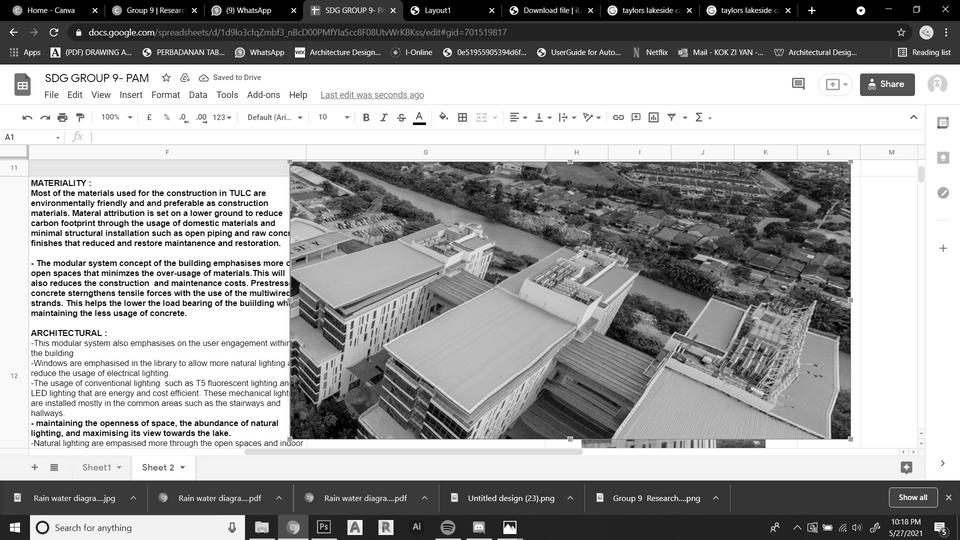Open horizontal align dropdown
The width and height of the screenshot is (960, 540).
(x=518, y=117)
